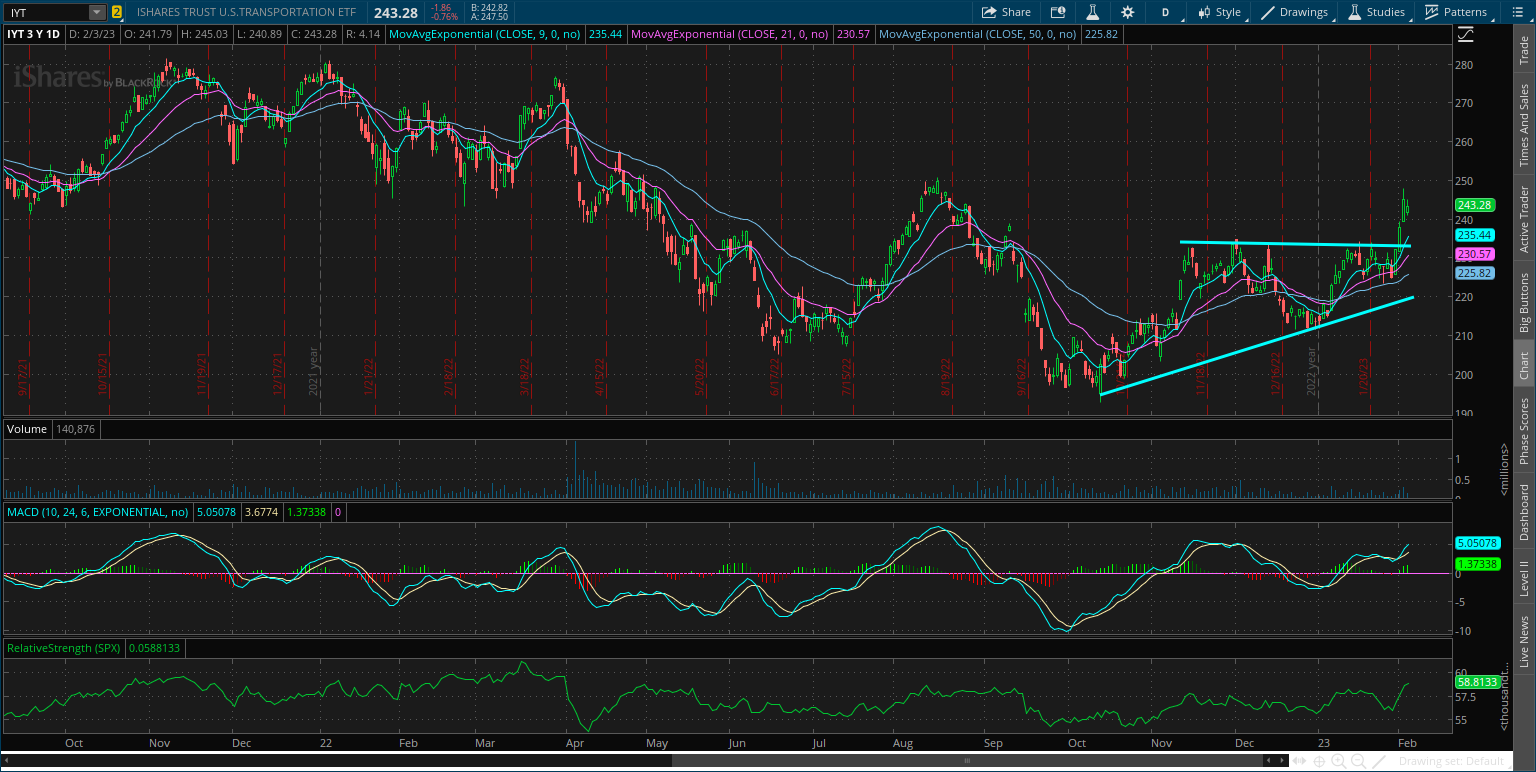This screenshot has height=772, width=1536.
Task: Click the horizontal cyan resistance trendline
Action: pyautogui.click(x=1295, y=244)
